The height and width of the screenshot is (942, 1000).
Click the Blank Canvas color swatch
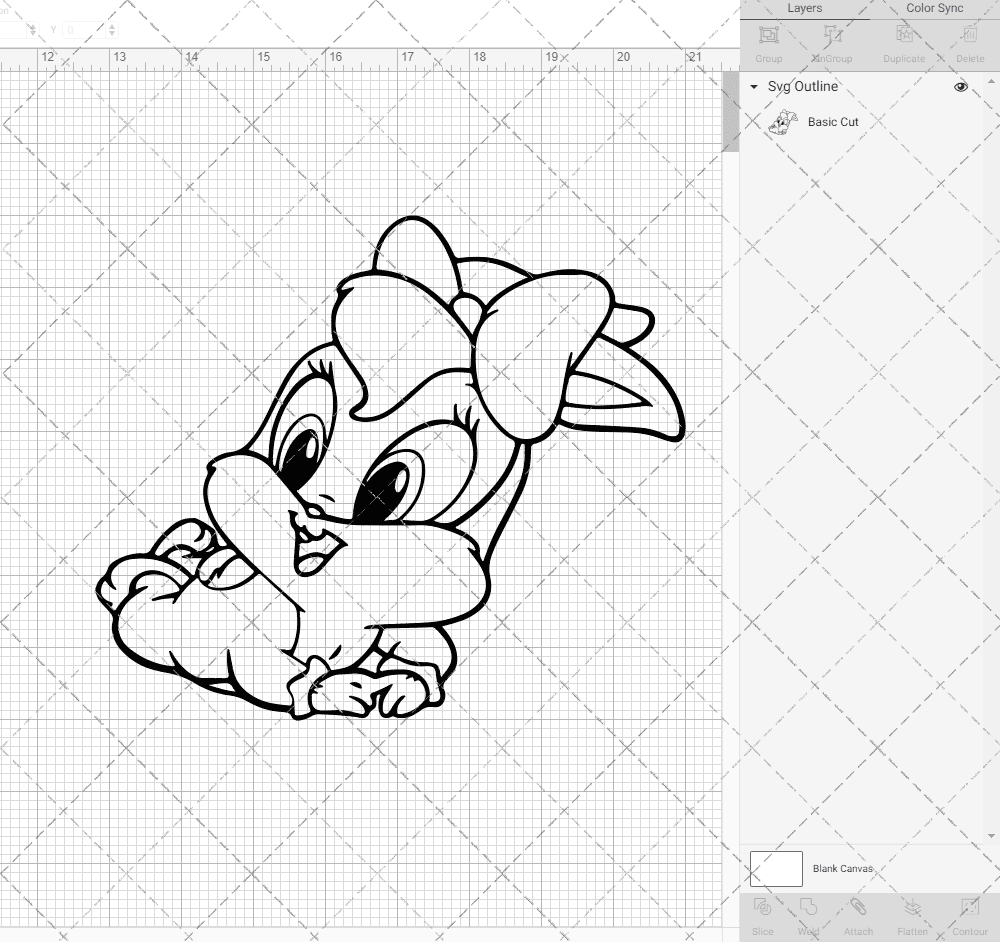(776, 869)
